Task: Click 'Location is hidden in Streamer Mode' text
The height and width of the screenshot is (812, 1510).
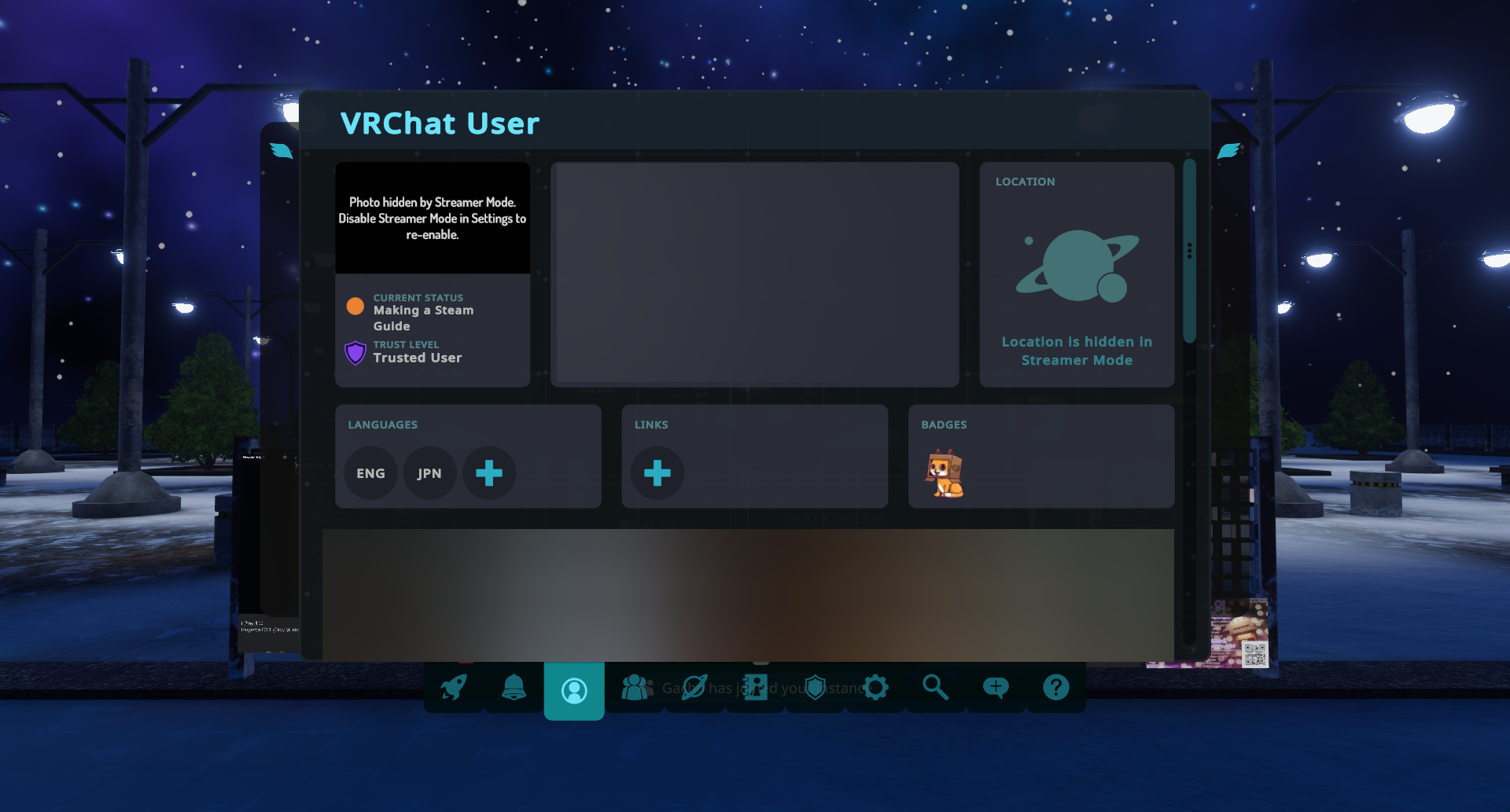Action: pyautogui.click(x=1077, y=351)
